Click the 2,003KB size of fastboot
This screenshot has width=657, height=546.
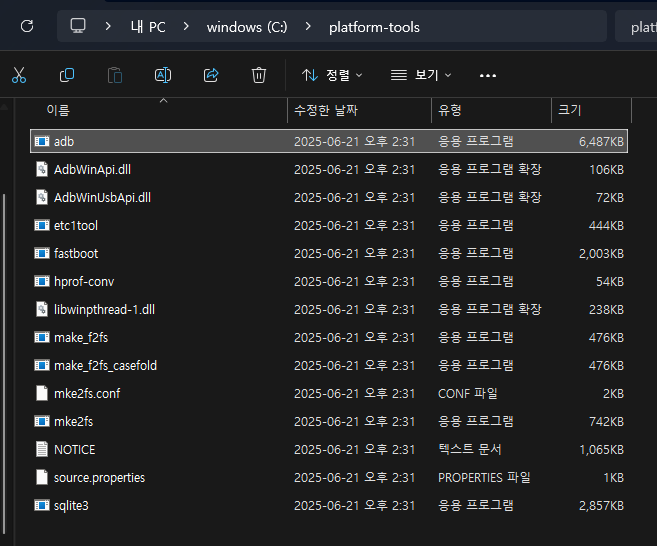[601, 254]
